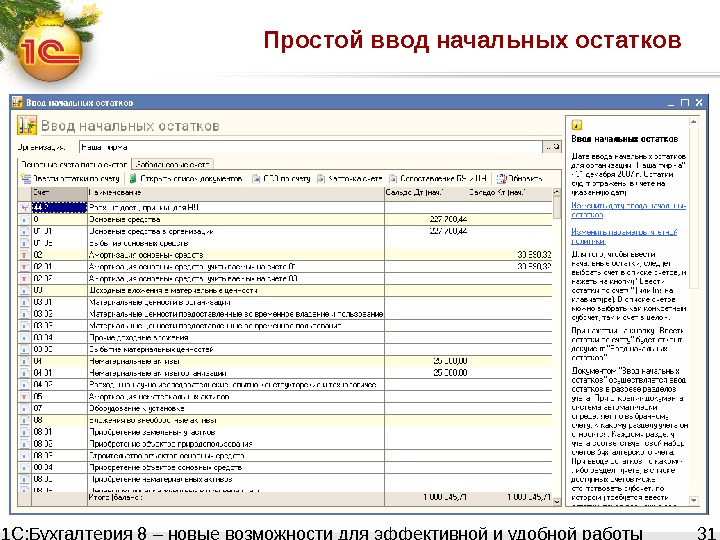Click the 'Ввести остатки по счету' toolbar icon
Viewport: 720px width, 540px height.
(x=25, y=179)
